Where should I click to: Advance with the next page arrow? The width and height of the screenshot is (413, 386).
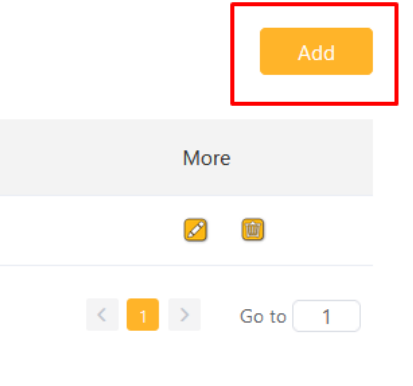184,314
